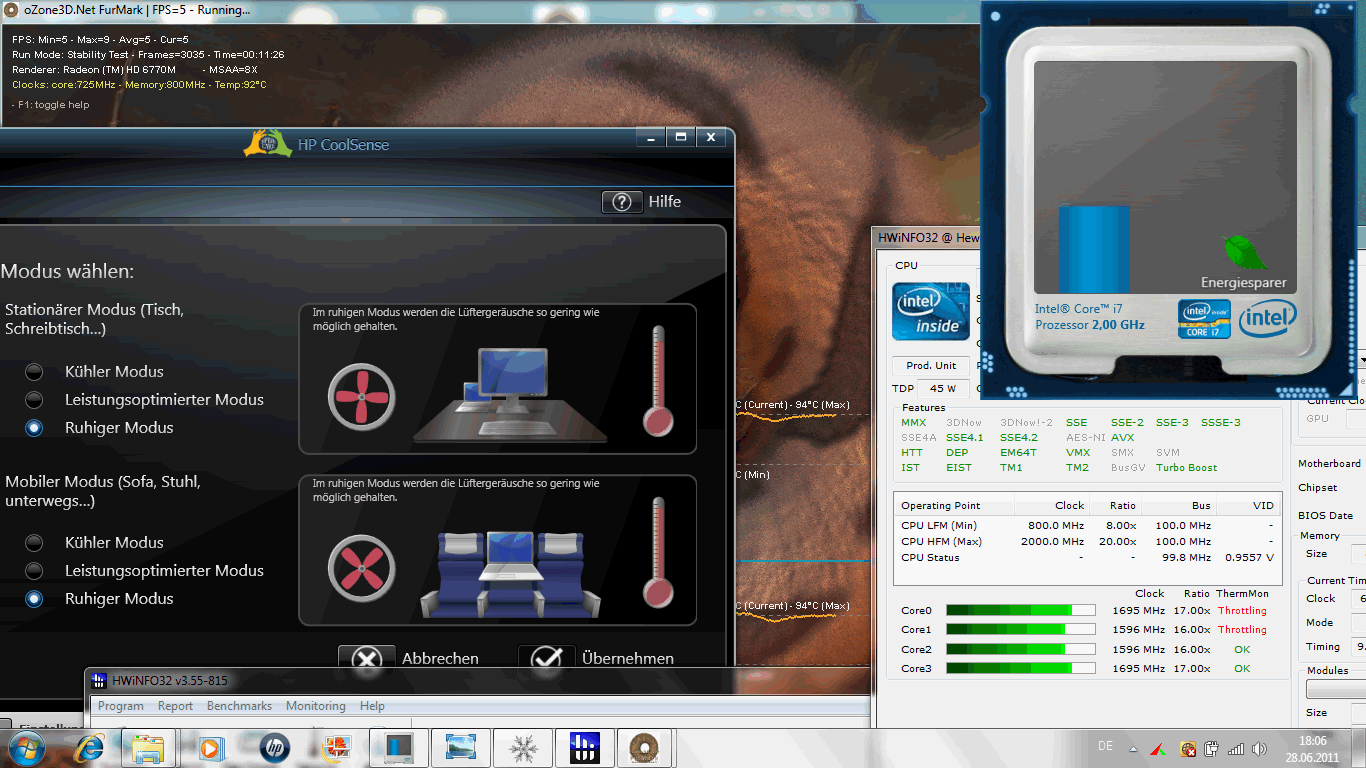
Task: Switch to Intel Turbo Boost monitor taskbar icon
Action: [x=398, y=748]
